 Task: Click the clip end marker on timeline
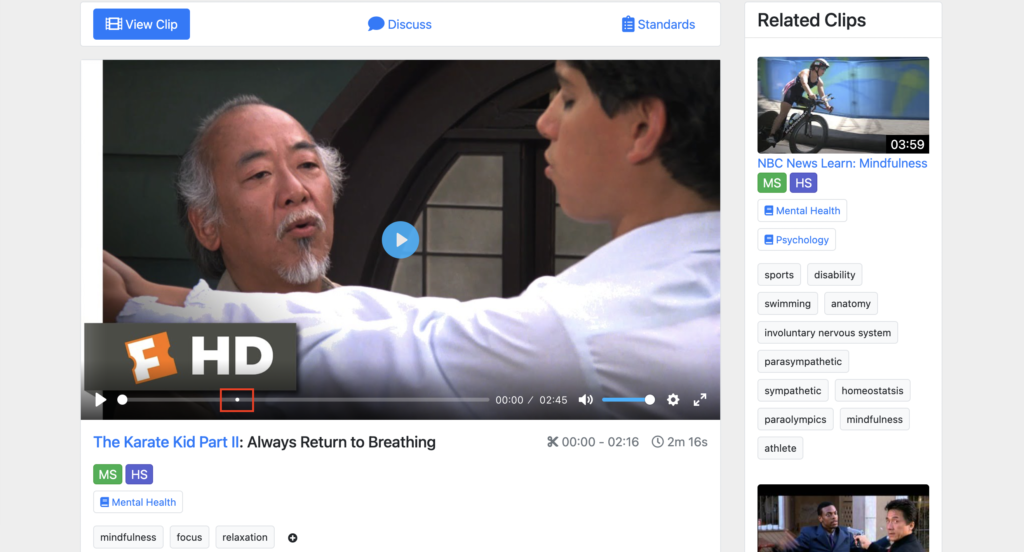237,400
